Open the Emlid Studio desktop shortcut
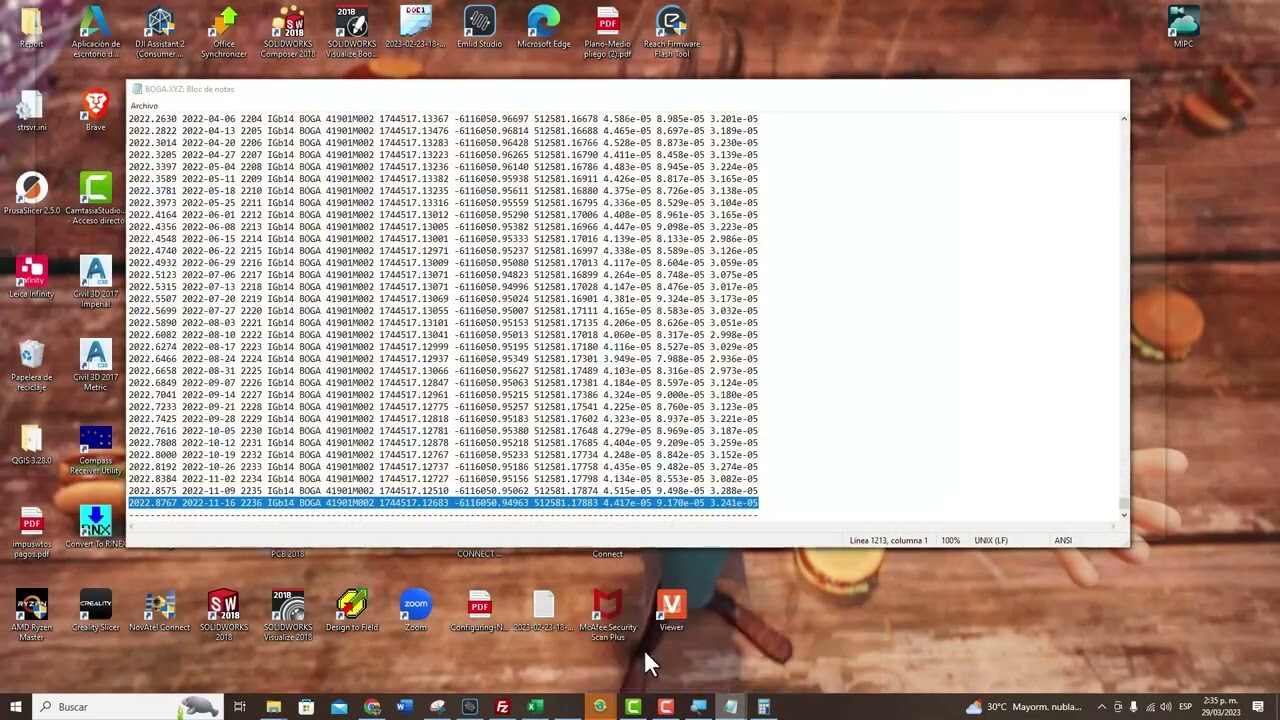The height and width of the screenshot is (720, 1280). click(x=479, y=29)
